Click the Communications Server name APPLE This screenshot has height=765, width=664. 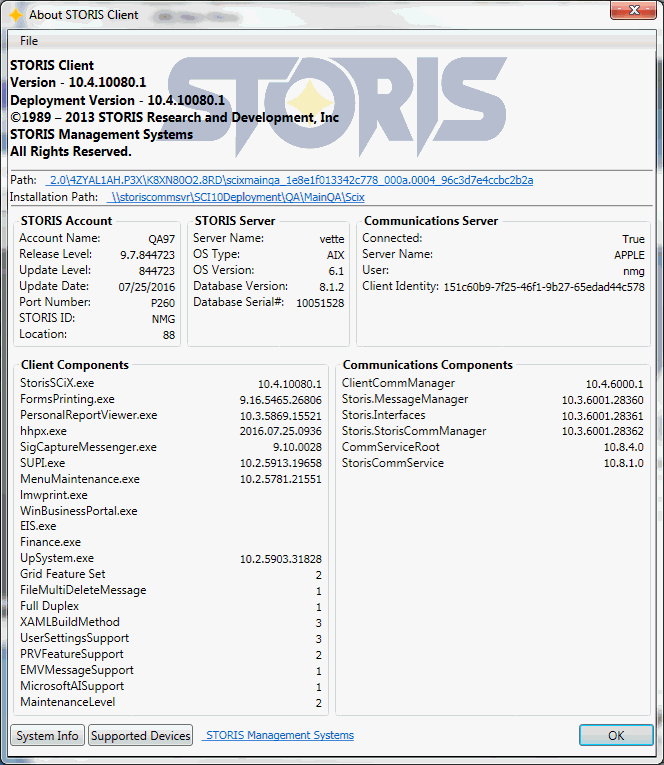629,255
